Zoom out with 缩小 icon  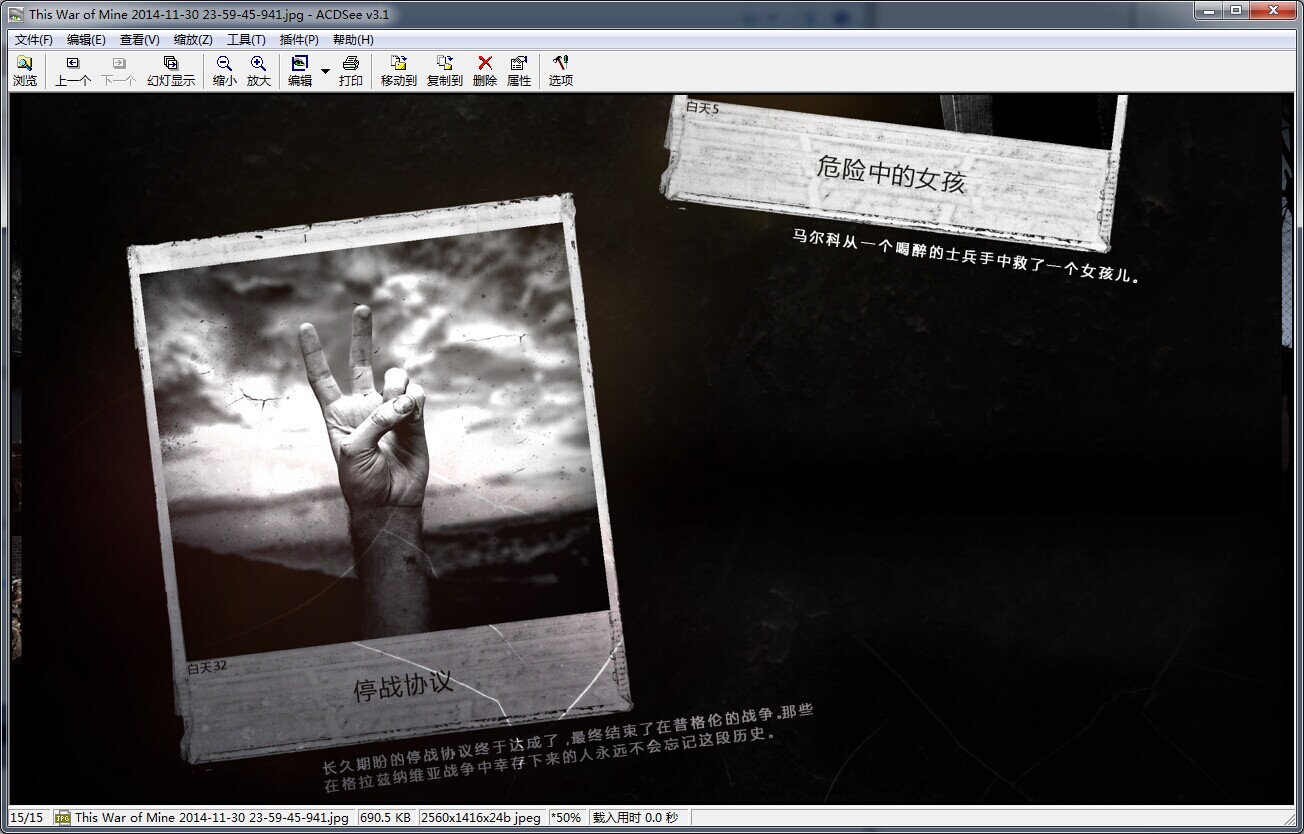coord(225,71)
